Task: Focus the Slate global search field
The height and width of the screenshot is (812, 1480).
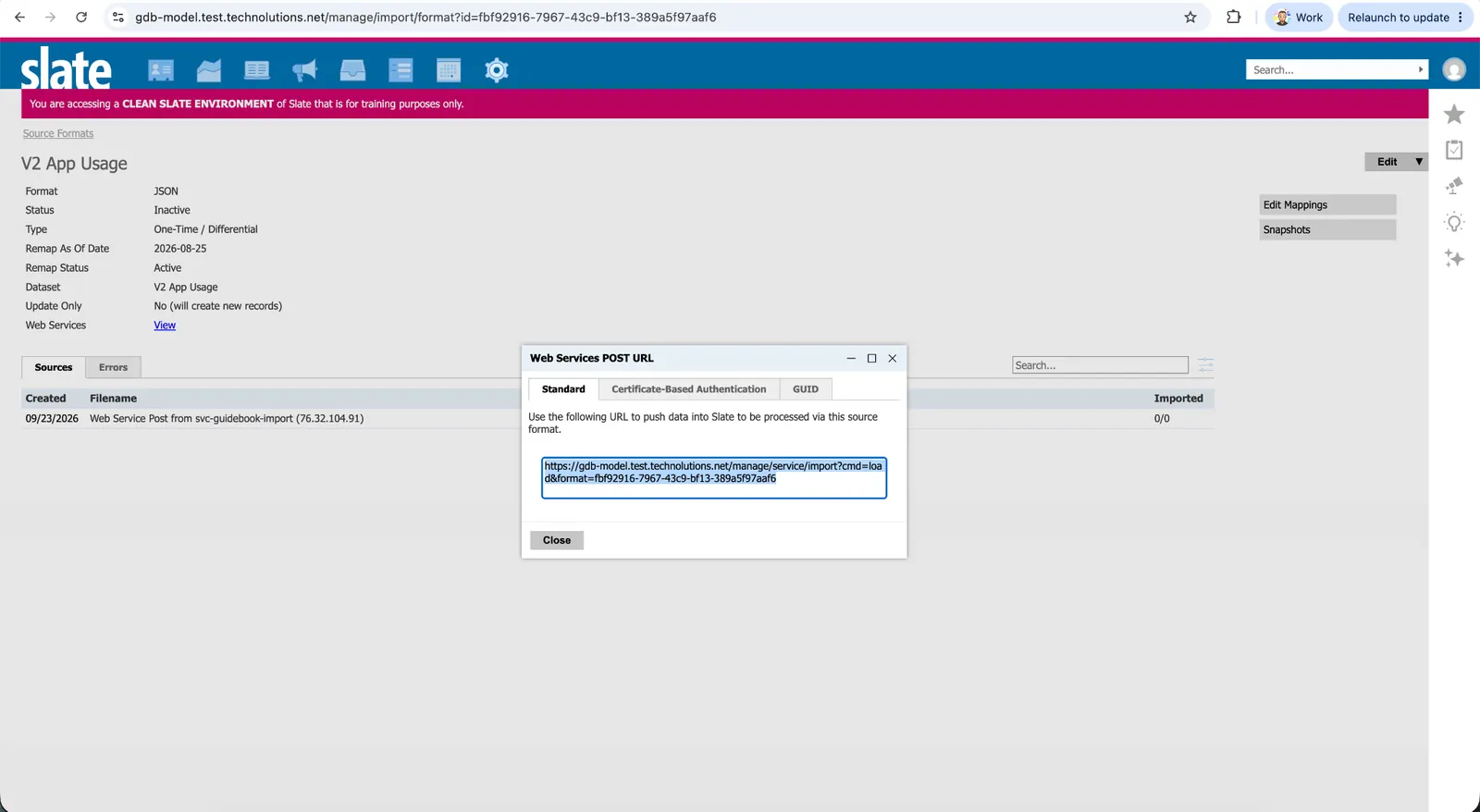Action: click(1331, 70)
